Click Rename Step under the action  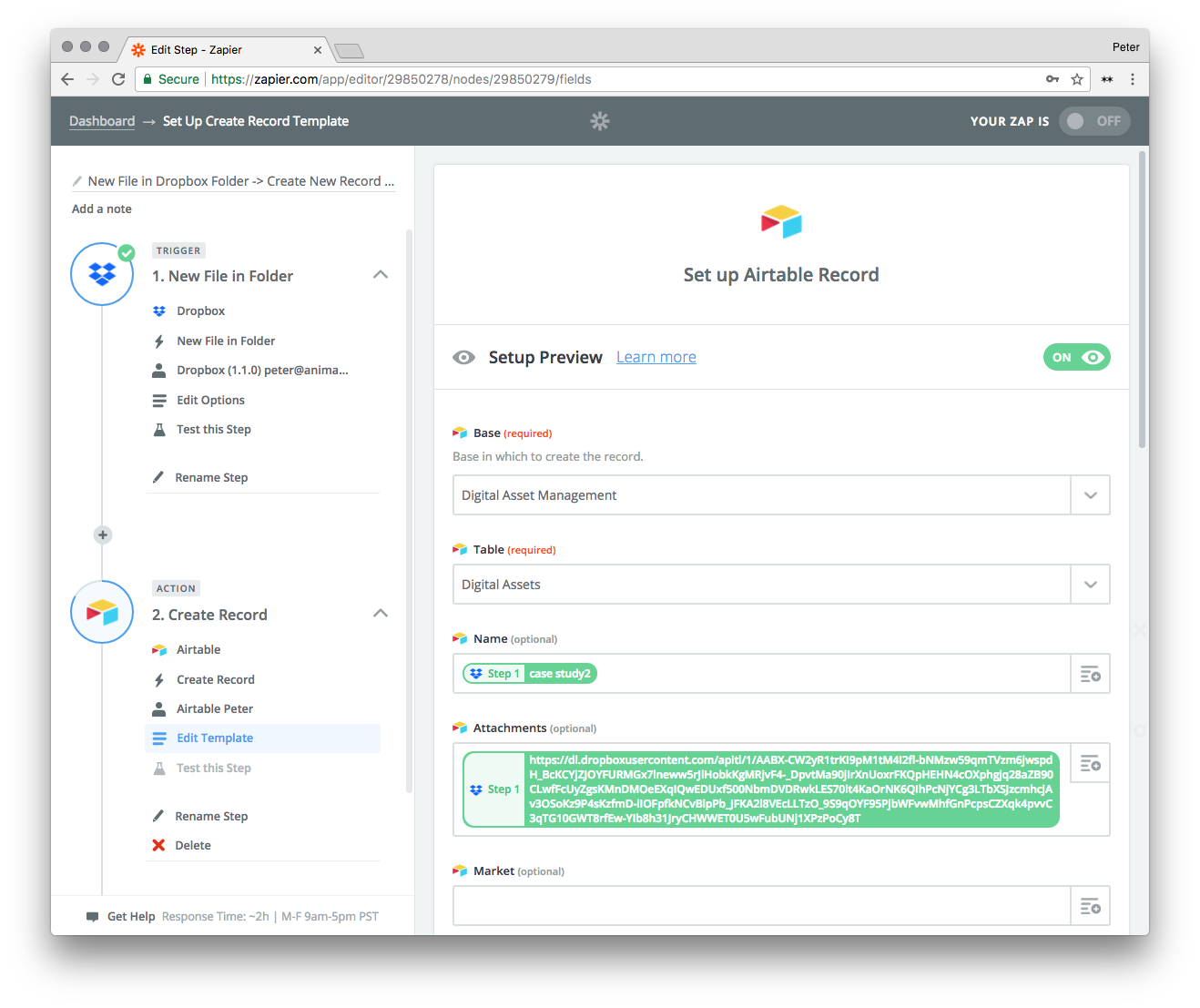(211, 816)
